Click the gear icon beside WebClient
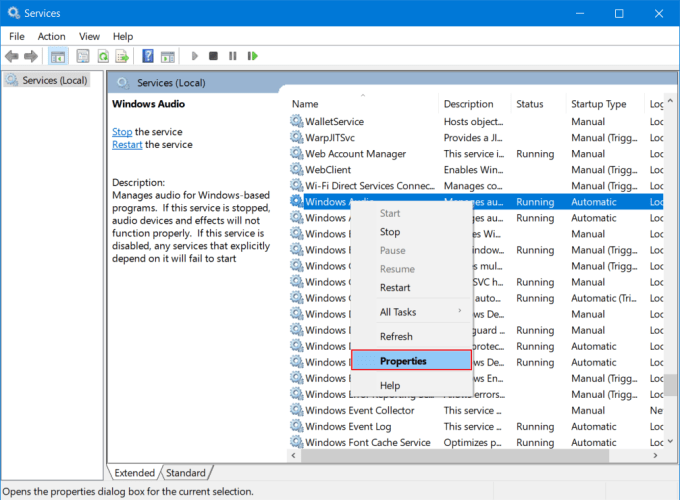The height and width of the screenshot is (500, 680). pos(297,169)
